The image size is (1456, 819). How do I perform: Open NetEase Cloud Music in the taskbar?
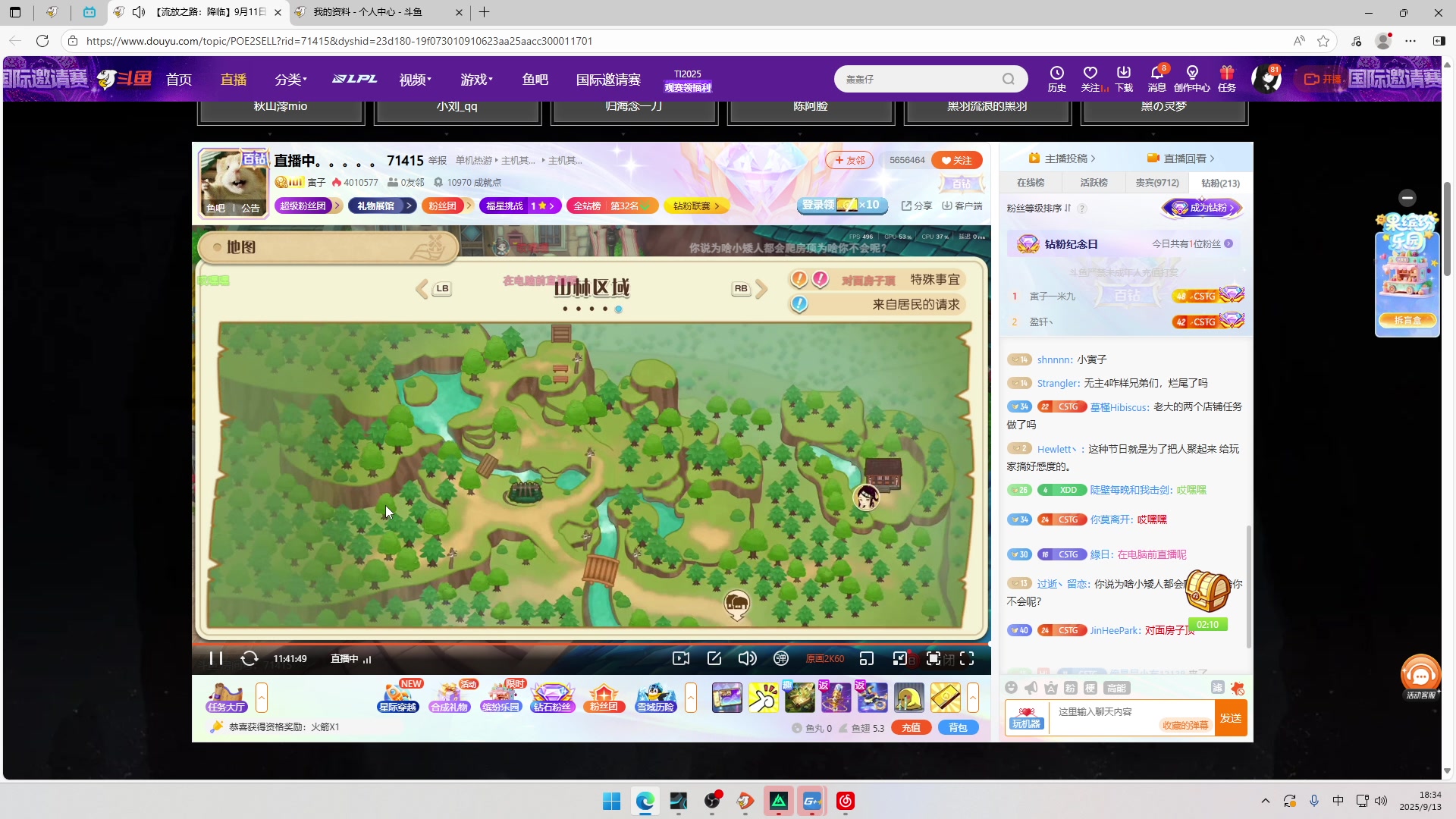pos(846,801)
